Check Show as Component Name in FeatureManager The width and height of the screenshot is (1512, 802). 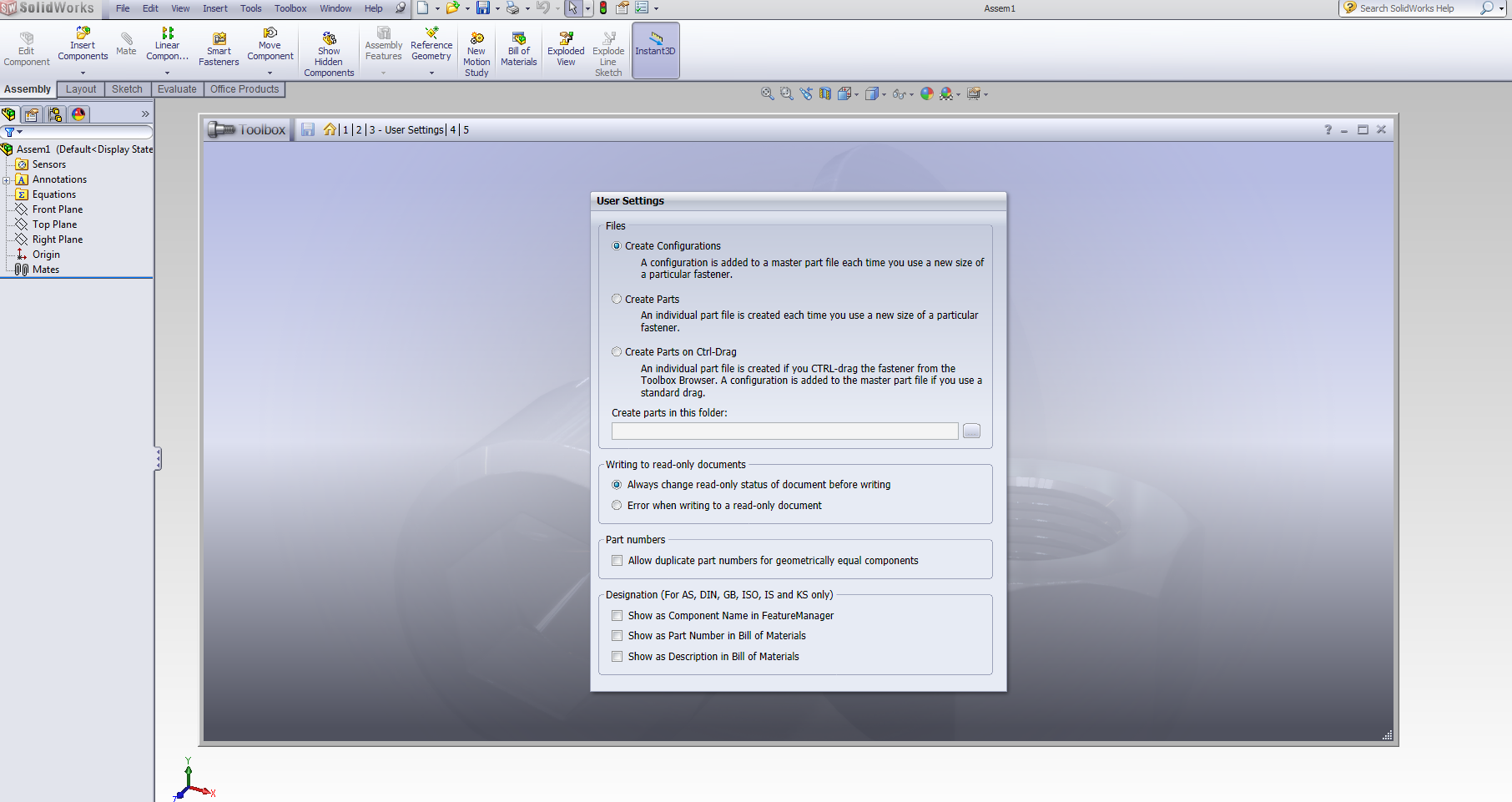[x=617, y=616]
